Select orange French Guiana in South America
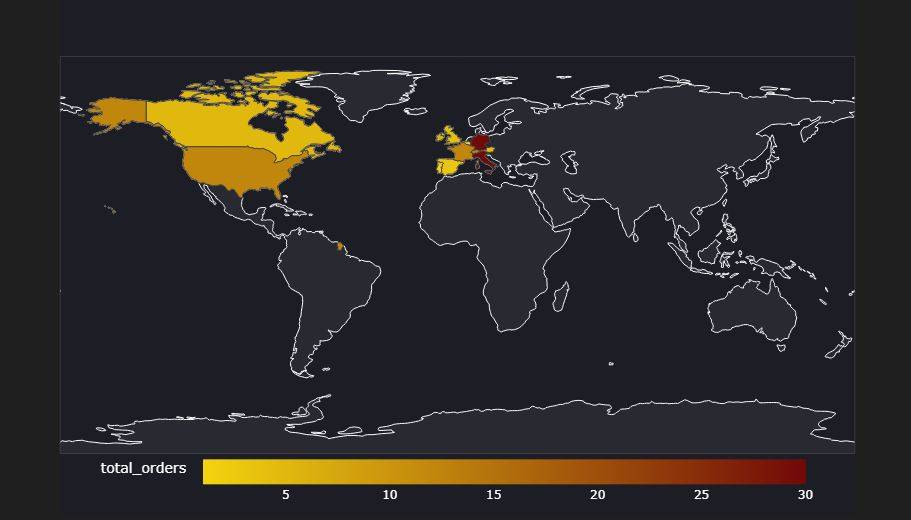The image size is (911, 520). [x=340, y=246]
